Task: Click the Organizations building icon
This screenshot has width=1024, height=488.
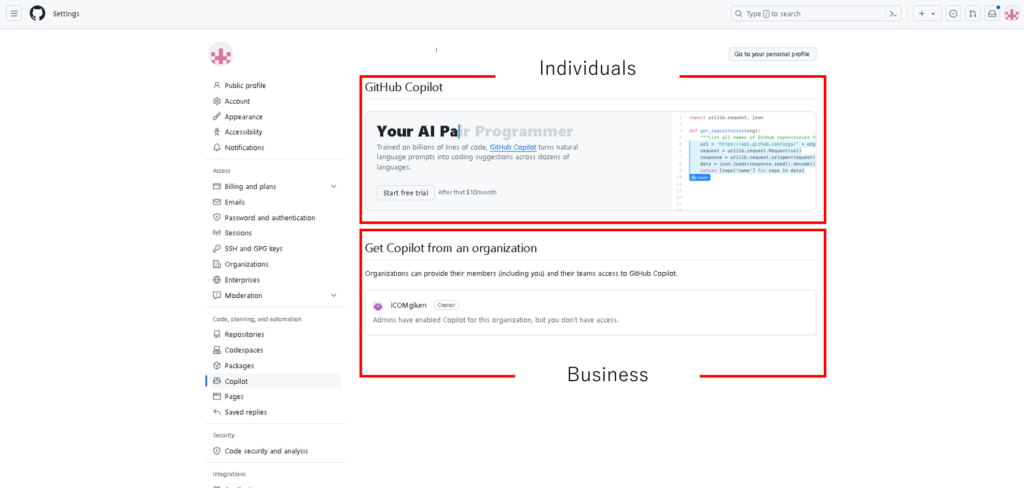Action: pos(217,265)
